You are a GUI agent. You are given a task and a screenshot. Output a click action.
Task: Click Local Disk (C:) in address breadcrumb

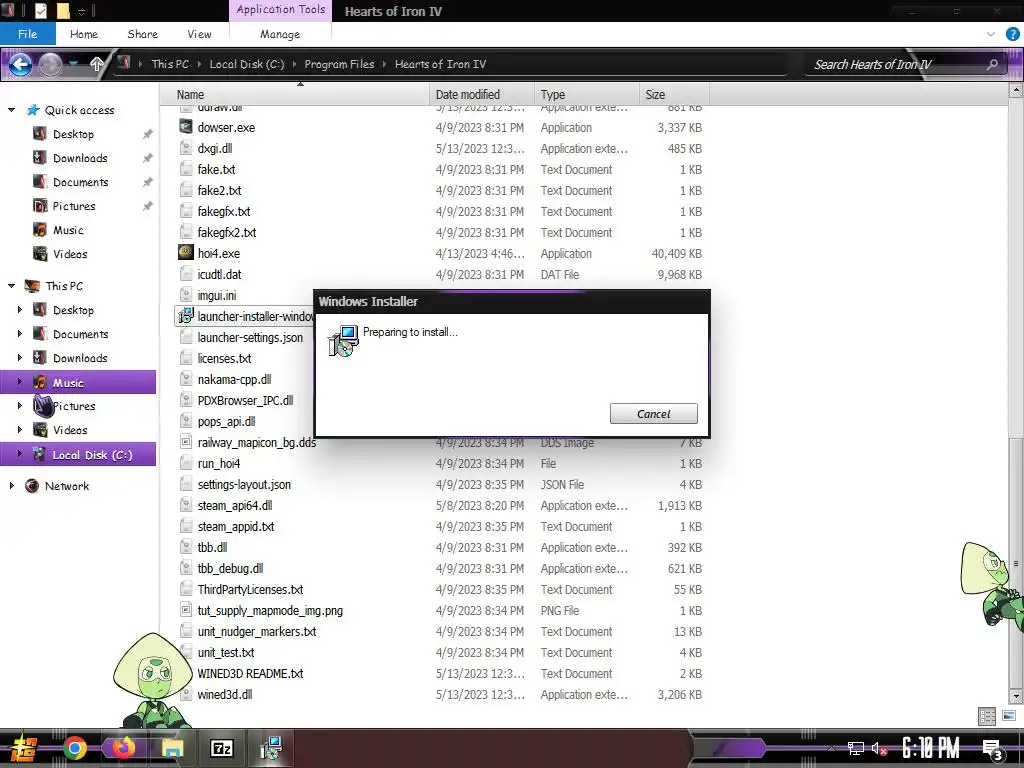(x=247, y=64)
